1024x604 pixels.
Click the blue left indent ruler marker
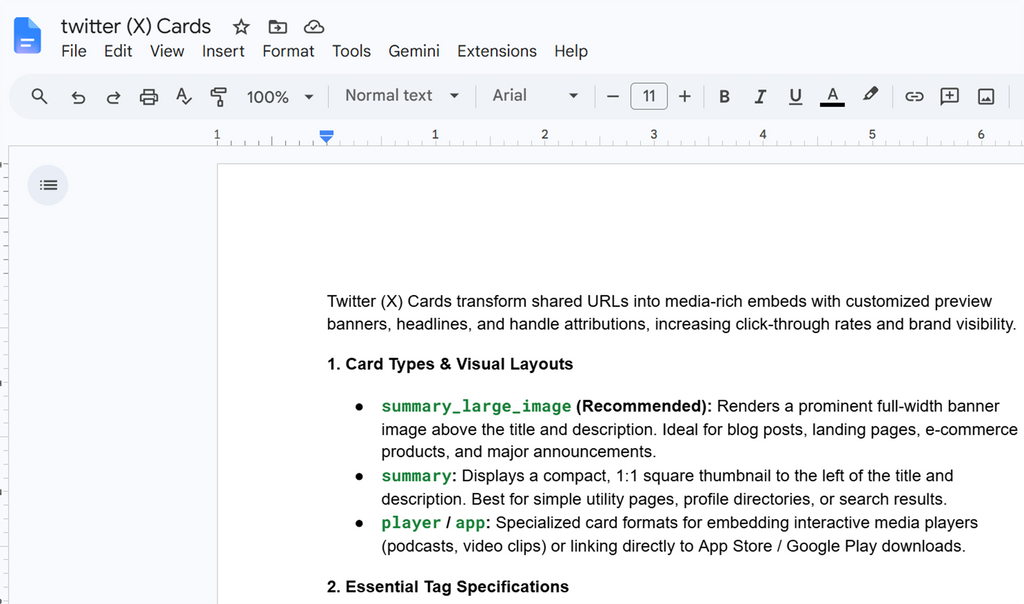click(x=327, y=136)
